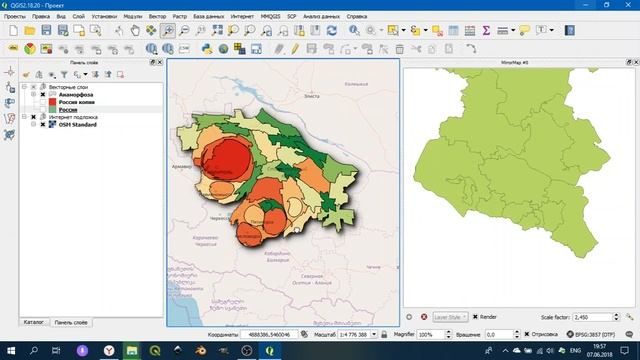The width and height of the screenshot is (640, 360).
Task: Open the text annotation dropdown arrow
Action: [x=551, y=31]
